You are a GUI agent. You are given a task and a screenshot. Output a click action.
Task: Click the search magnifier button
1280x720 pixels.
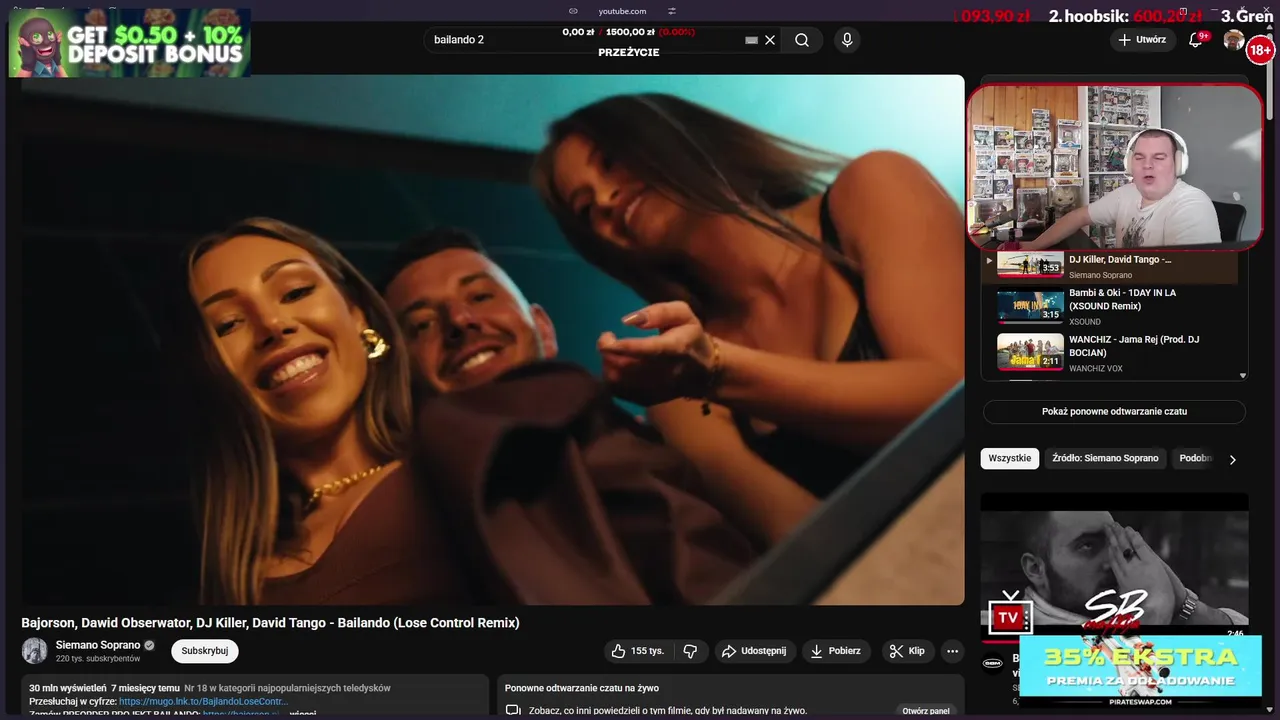[x=802, y=40]
